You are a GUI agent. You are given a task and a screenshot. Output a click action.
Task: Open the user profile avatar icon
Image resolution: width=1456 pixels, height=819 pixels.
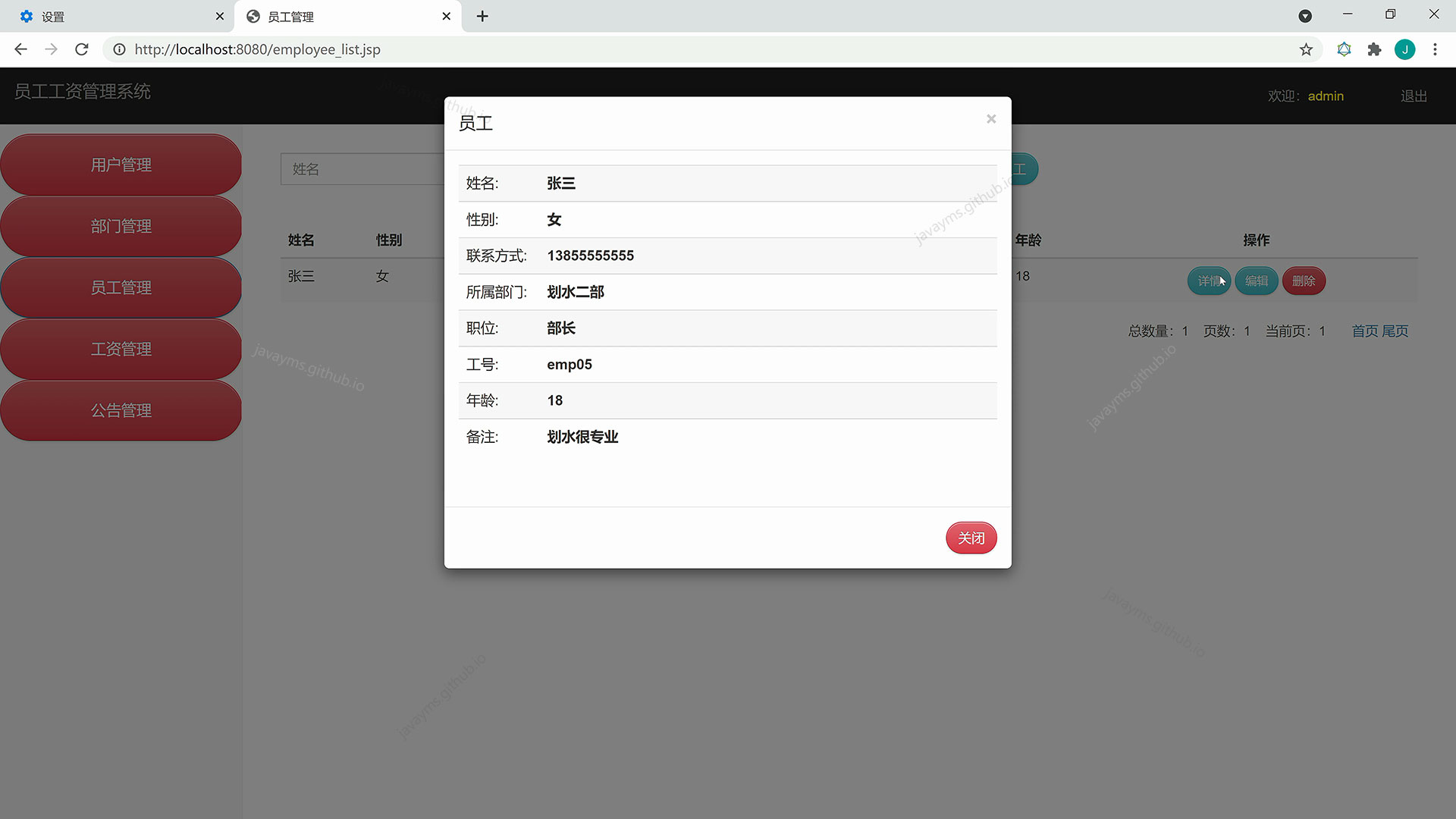pos(1405,49)
